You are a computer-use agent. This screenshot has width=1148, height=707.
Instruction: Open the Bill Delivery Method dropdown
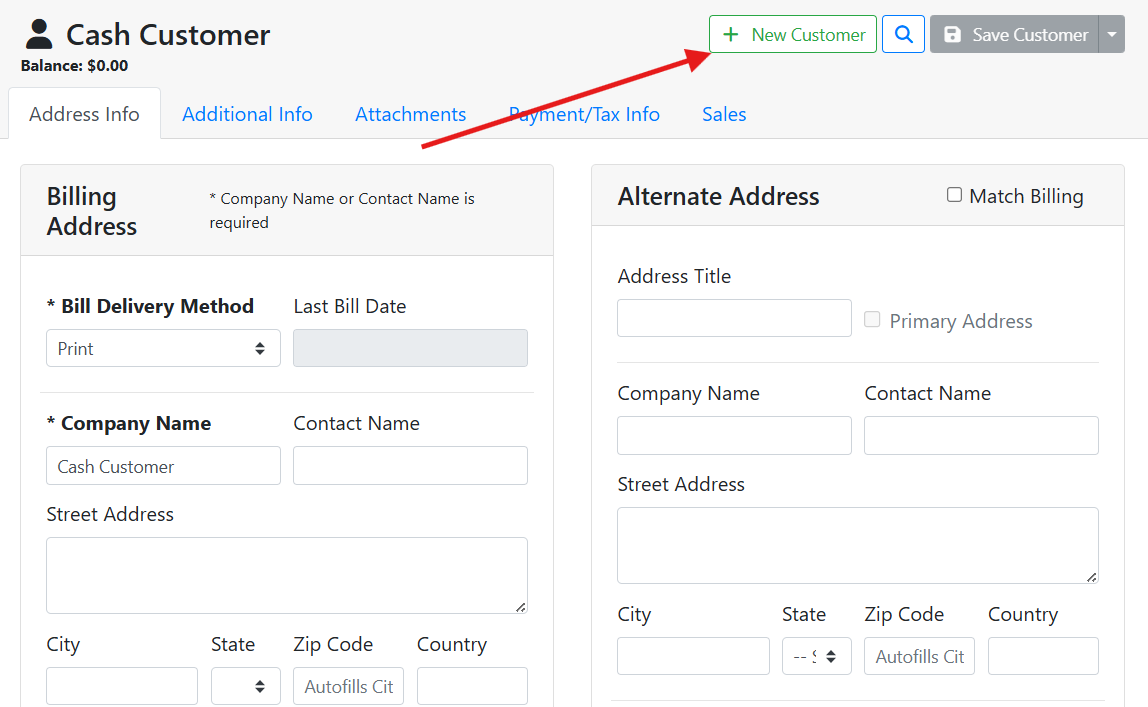tap(163, 349)
